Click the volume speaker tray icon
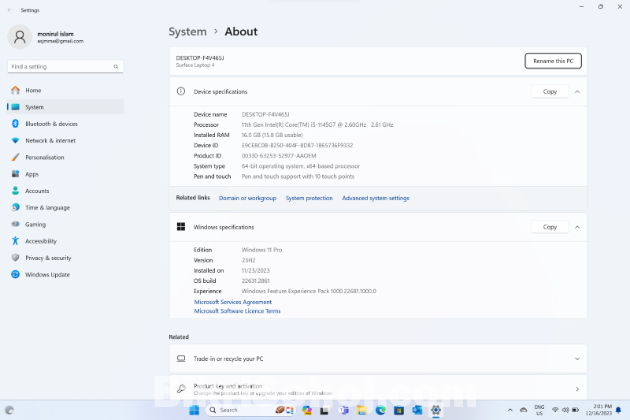The height and width of the screenshot is (420, 630). coord(565,410)
